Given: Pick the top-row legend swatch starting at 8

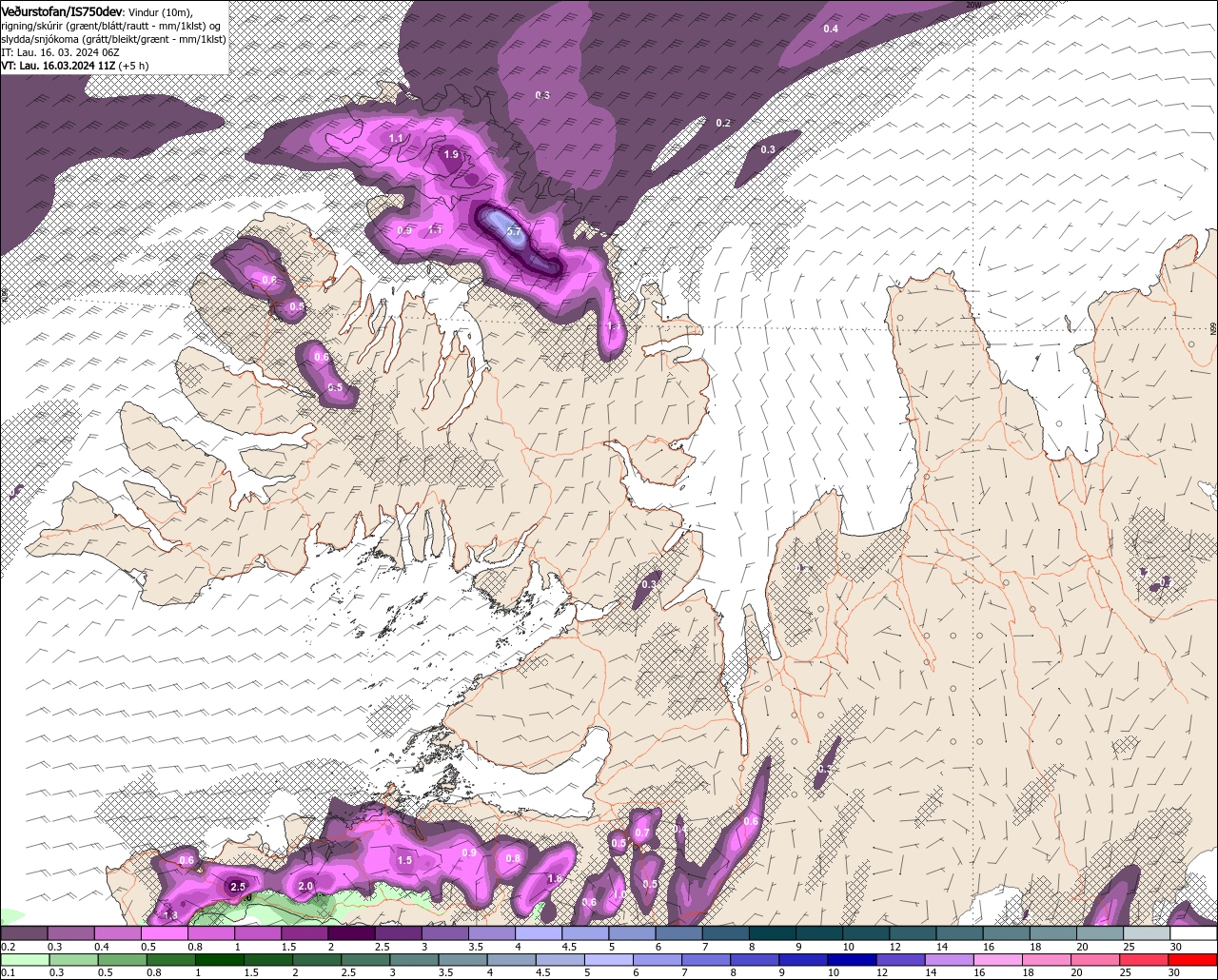Looking at the screenshot, I should click(x=773, y=933).
